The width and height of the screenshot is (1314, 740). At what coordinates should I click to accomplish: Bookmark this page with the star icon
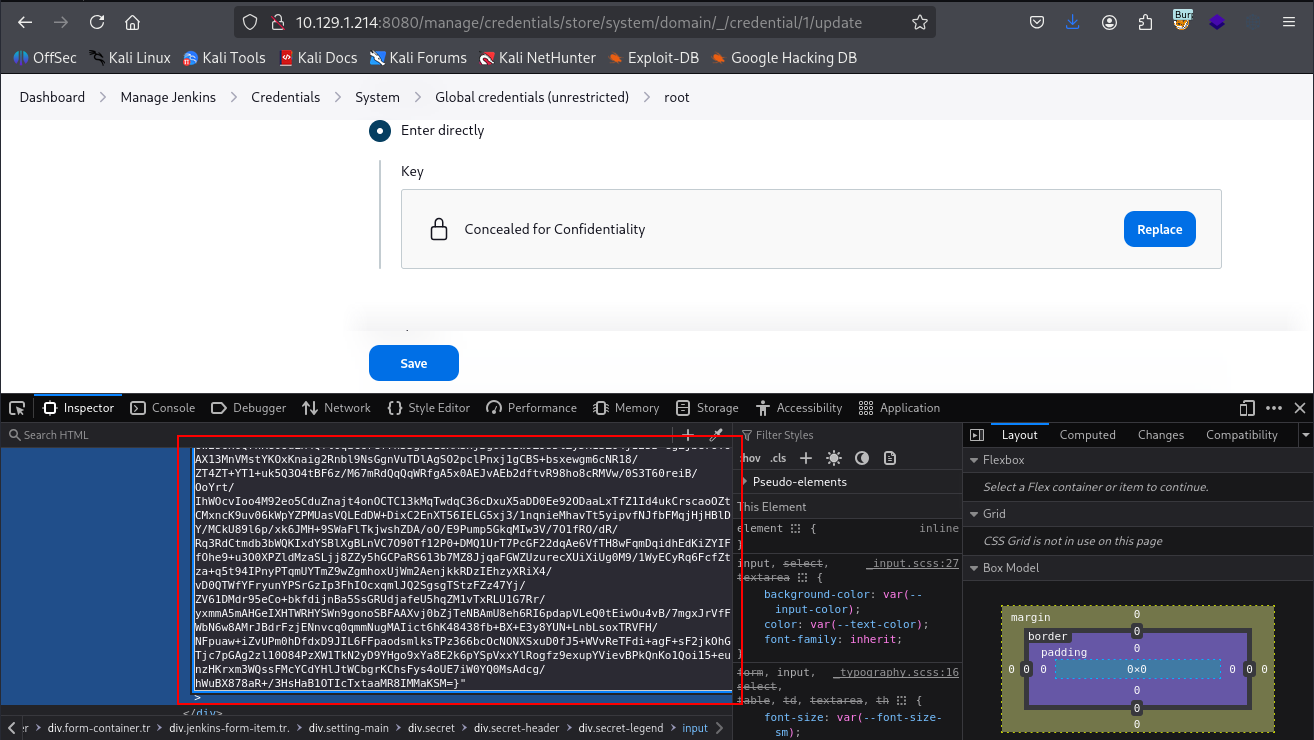(x=919, y=22)
